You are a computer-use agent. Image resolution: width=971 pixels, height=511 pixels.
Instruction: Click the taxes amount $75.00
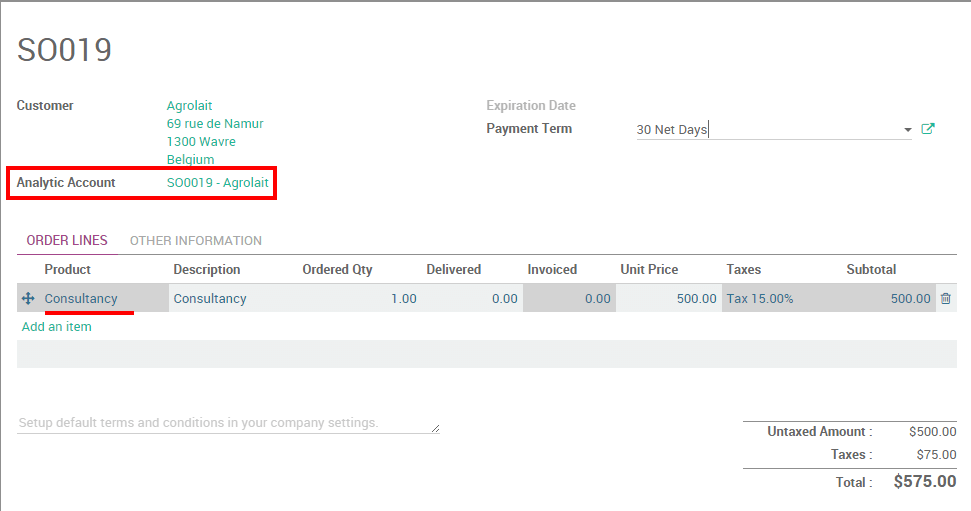(936, 455)
